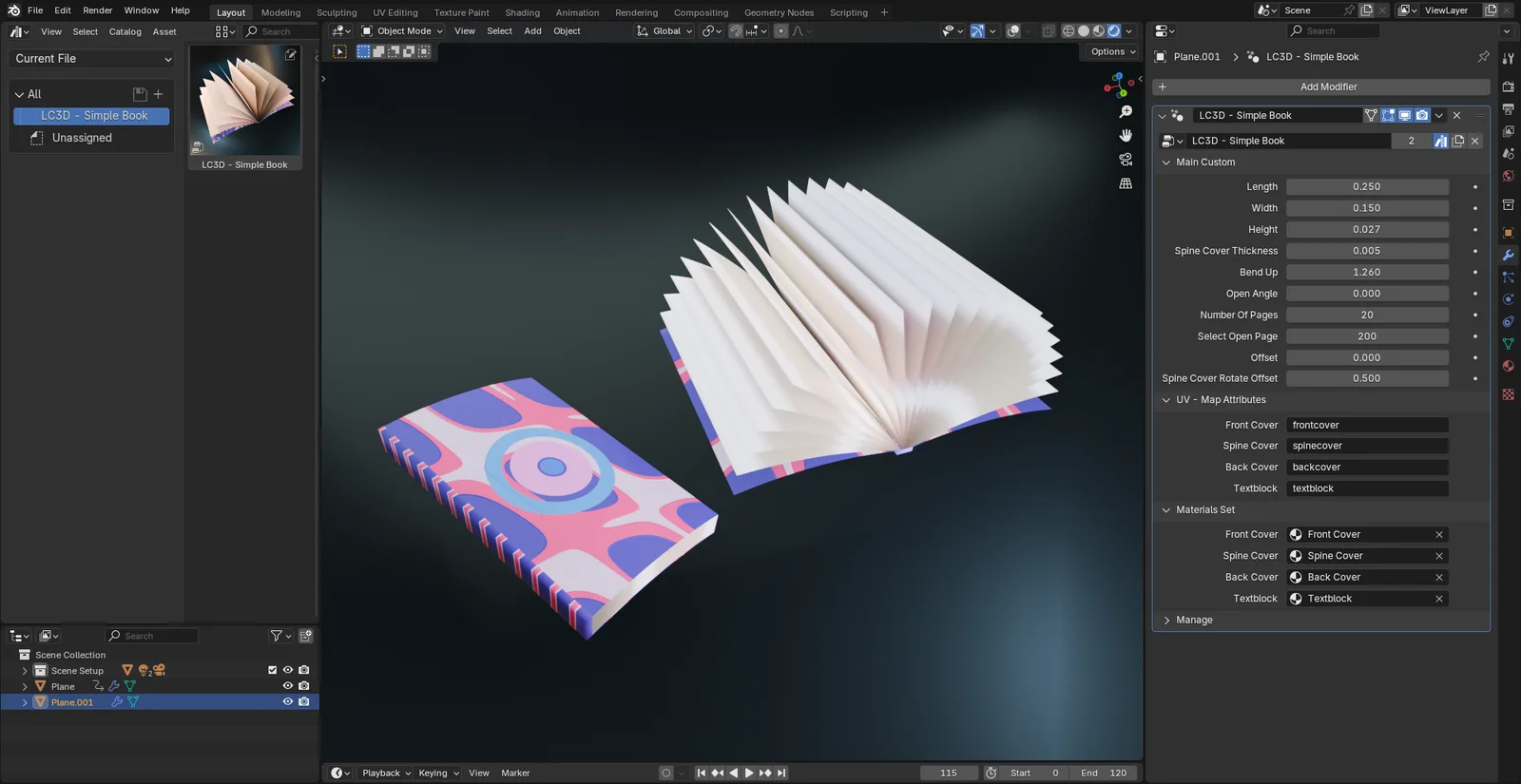Disable render for the Plane object
This screenshot has height=784, width=1521.
(x=304, y=686)
